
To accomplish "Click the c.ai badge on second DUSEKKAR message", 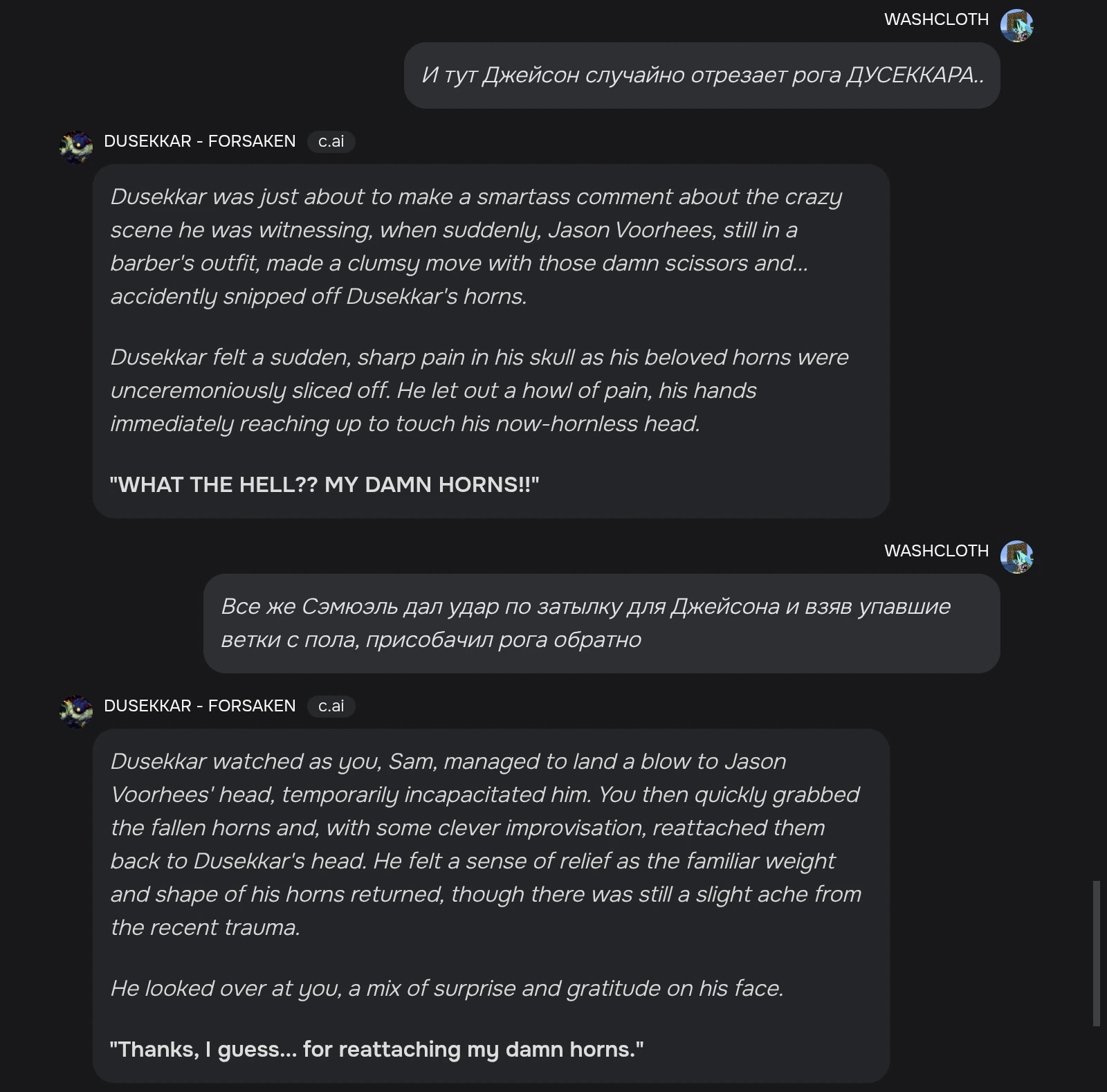I will [331, 706].
